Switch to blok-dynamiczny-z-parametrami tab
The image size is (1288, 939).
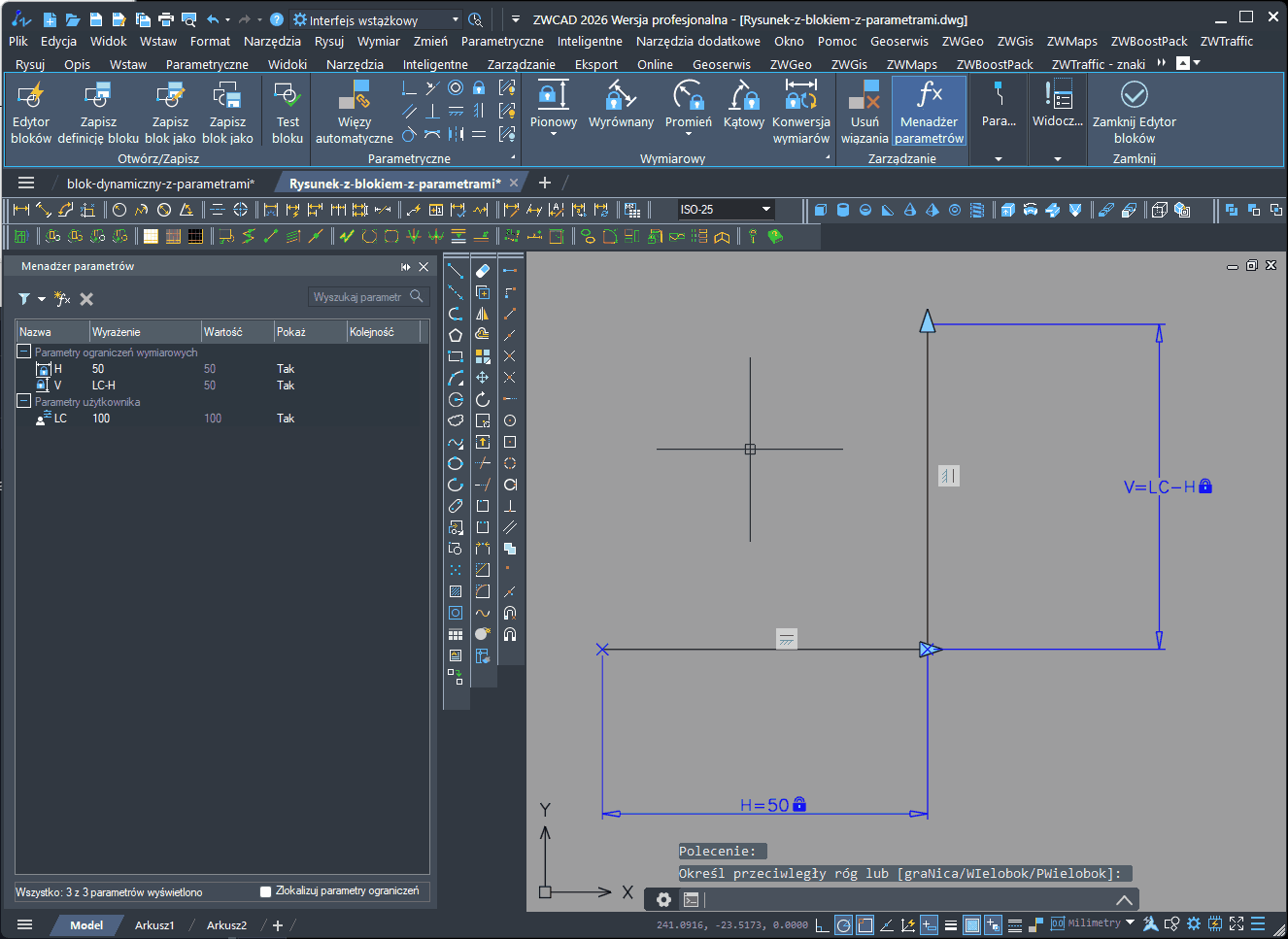[x=160, y=184]
